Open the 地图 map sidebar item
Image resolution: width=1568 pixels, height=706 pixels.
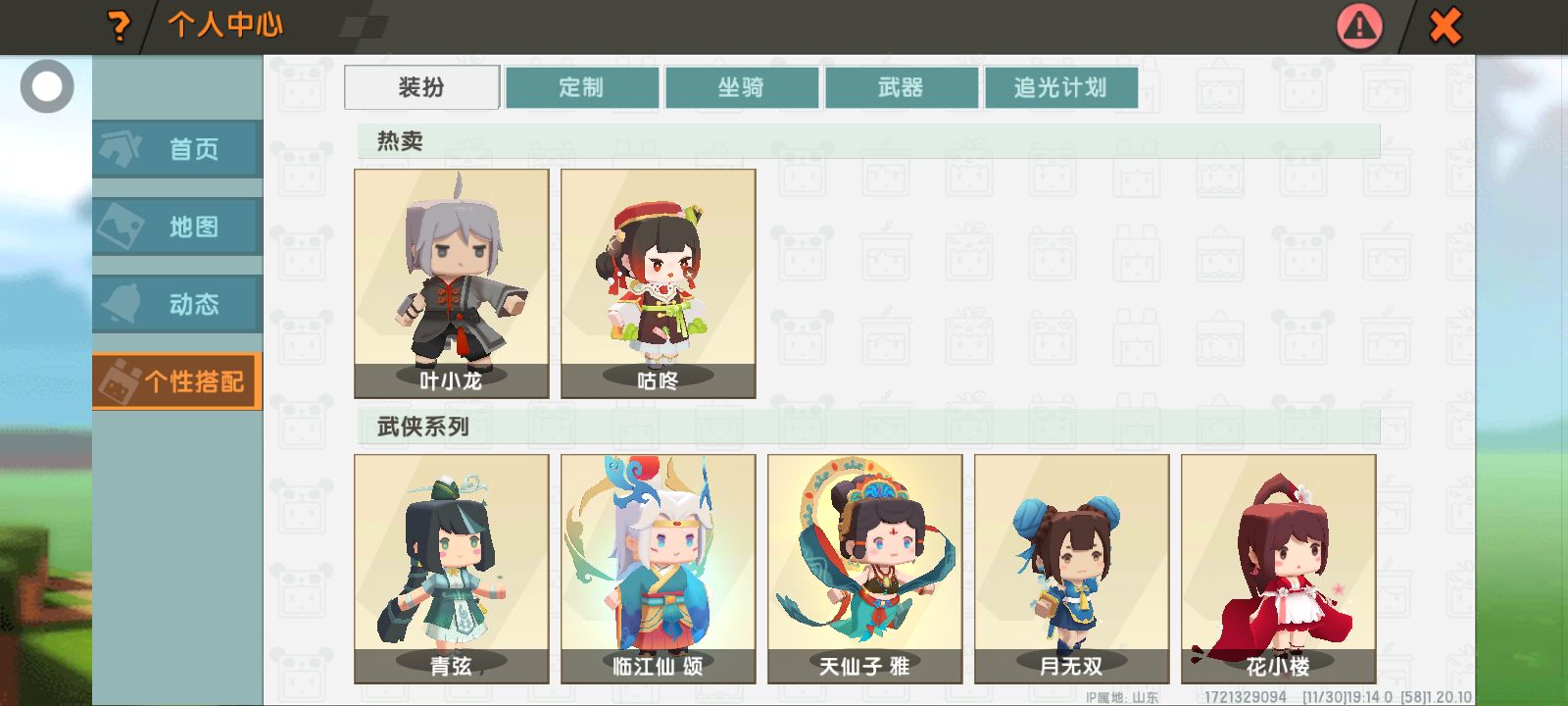point(177,227)
